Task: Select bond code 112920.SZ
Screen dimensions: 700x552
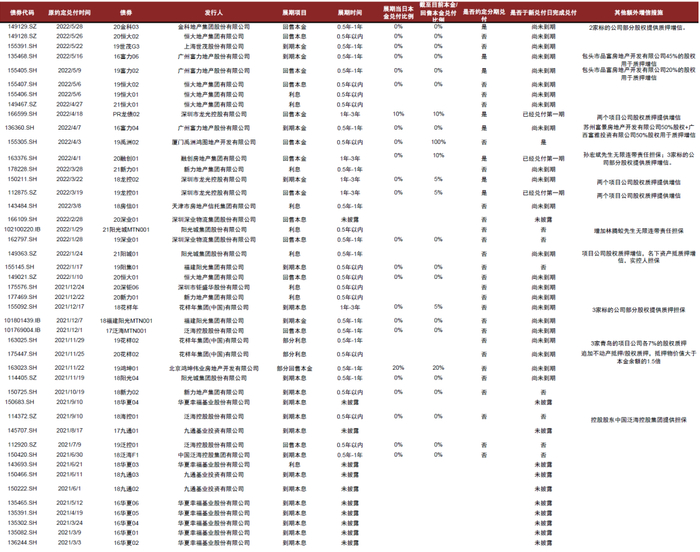Action: point(22,445)
